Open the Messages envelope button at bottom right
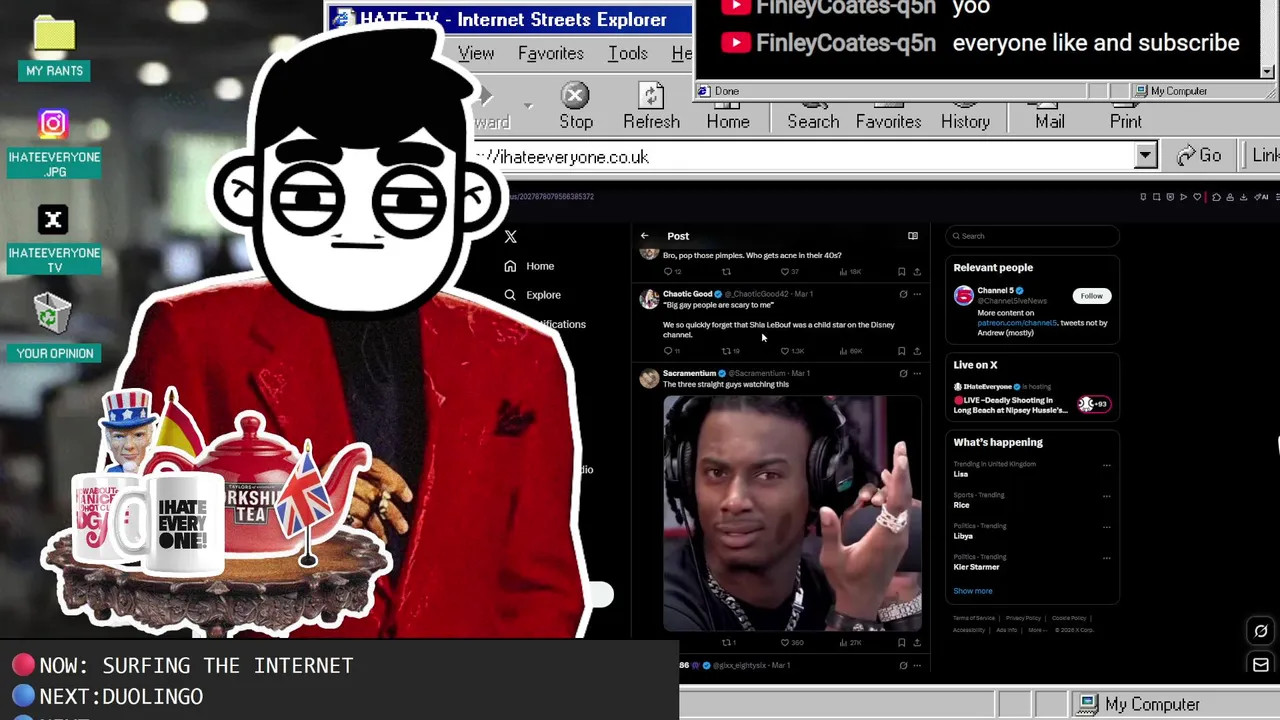The height and width of the screenshot is (720, 1280). point(1261,664)
